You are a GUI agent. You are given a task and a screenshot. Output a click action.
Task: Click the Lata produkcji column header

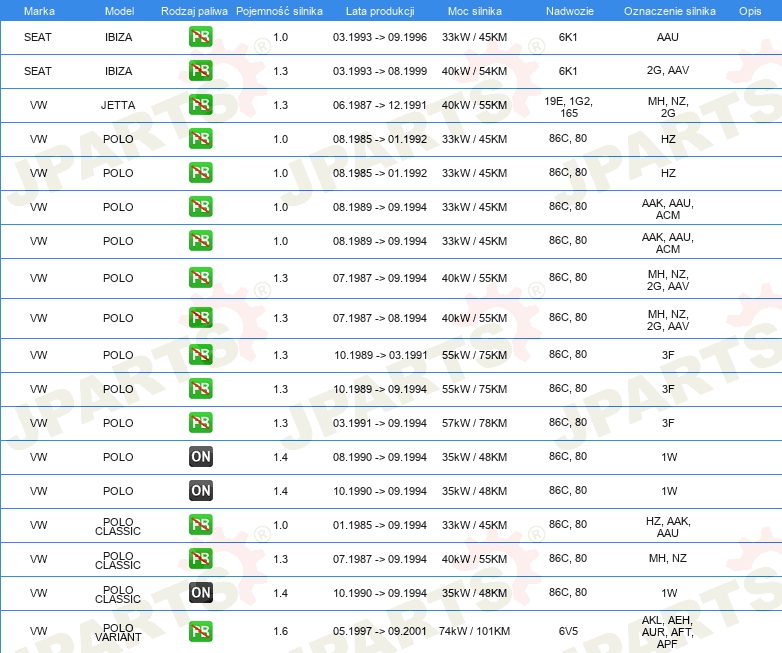(x=380, y=11)
